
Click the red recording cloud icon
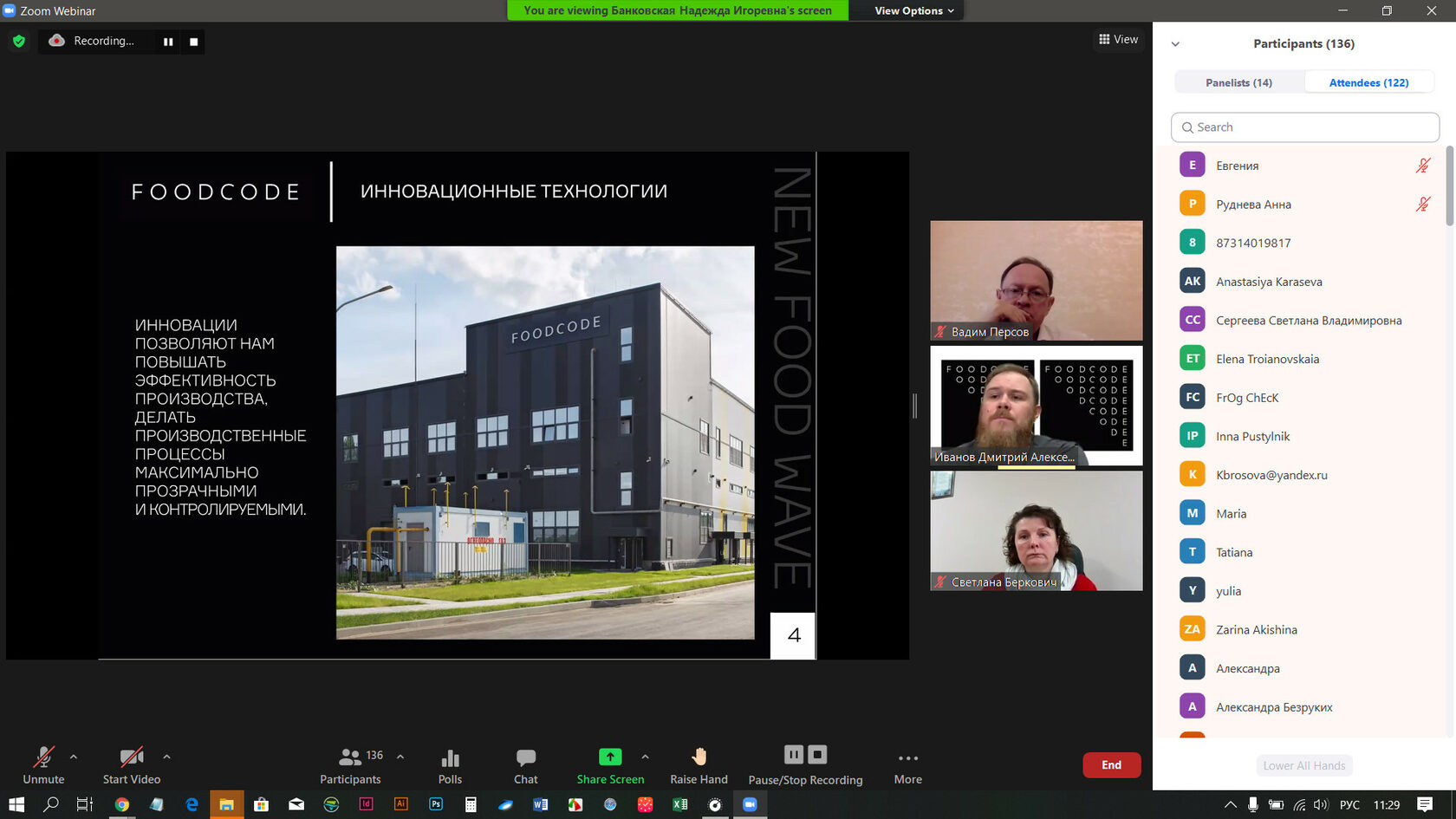coord(56,41)
